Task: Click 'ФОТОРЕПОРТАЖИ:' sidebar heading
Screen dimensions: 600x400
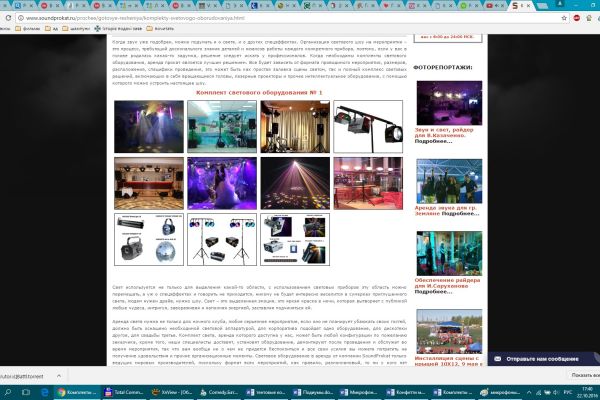Action: click(x=443, y=67)
